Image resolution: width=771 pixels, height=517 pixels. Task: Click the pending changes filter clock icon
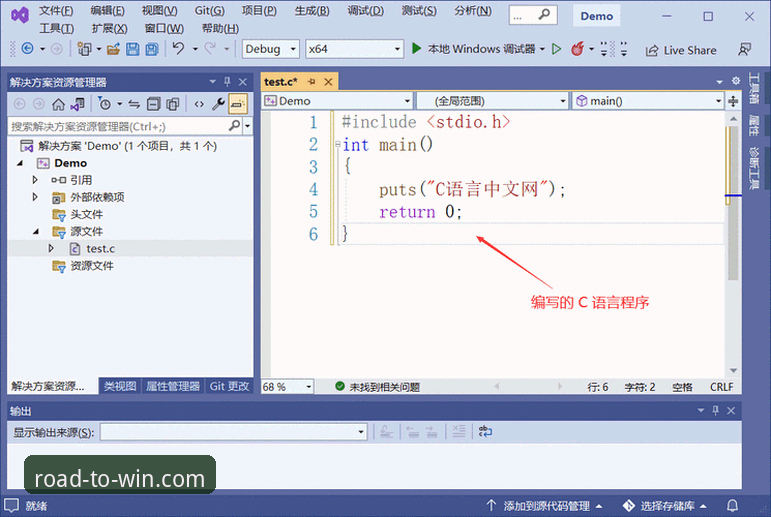pyautogui.click(x=104, y=104)
